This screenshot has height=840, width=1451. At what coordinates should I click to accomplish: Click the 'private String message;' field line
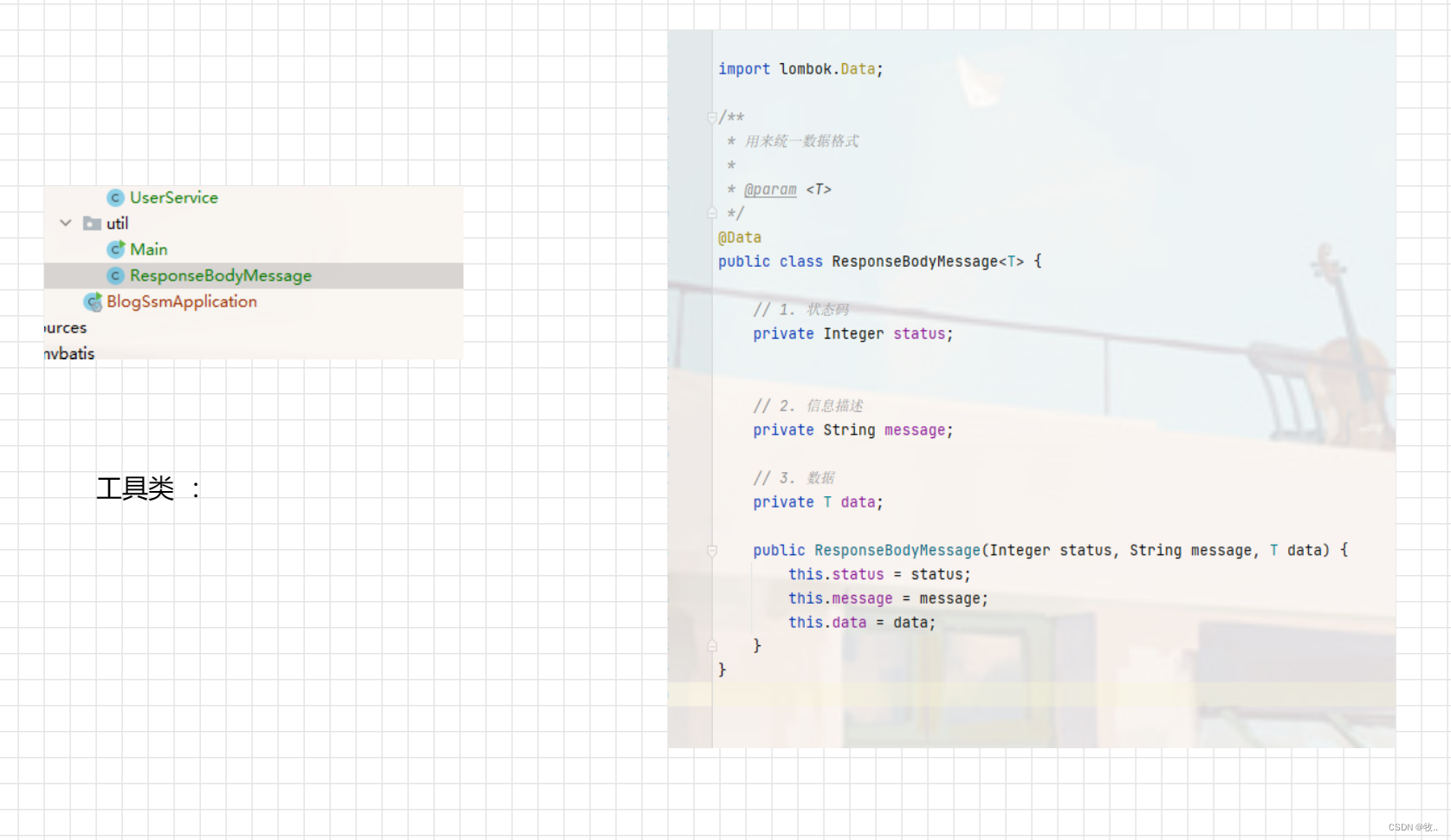tap(853, 430)
